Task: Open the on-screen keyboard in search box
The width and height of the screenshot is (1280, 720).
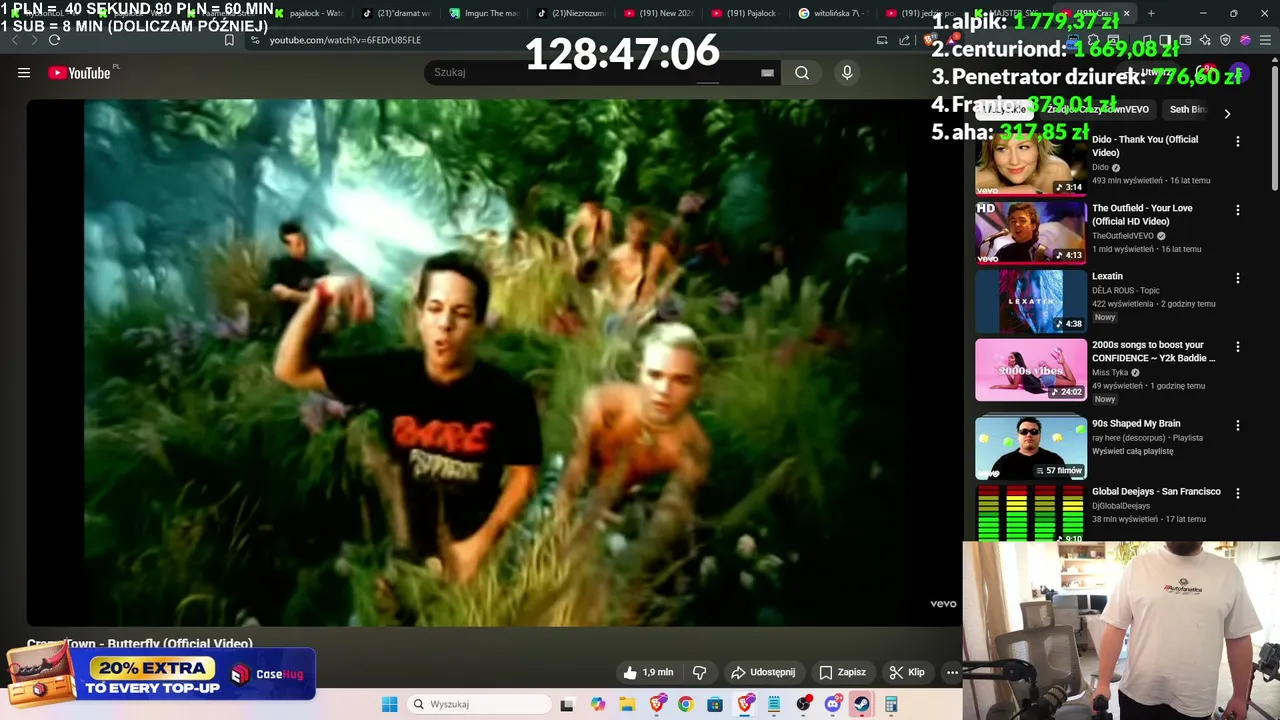Action: pyautogui.click(x=767, y=72)
